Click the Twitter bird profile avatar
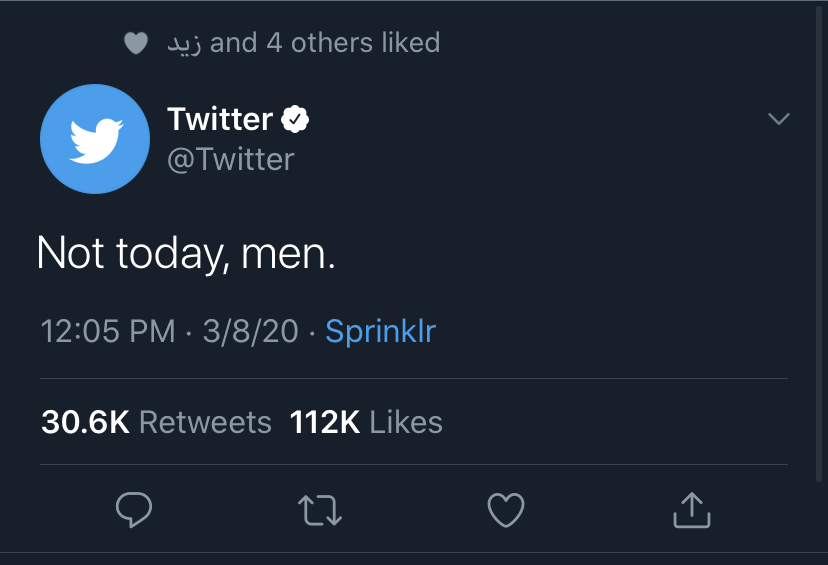The height and width of the screenshot is (565, 828). coord(95,139)
